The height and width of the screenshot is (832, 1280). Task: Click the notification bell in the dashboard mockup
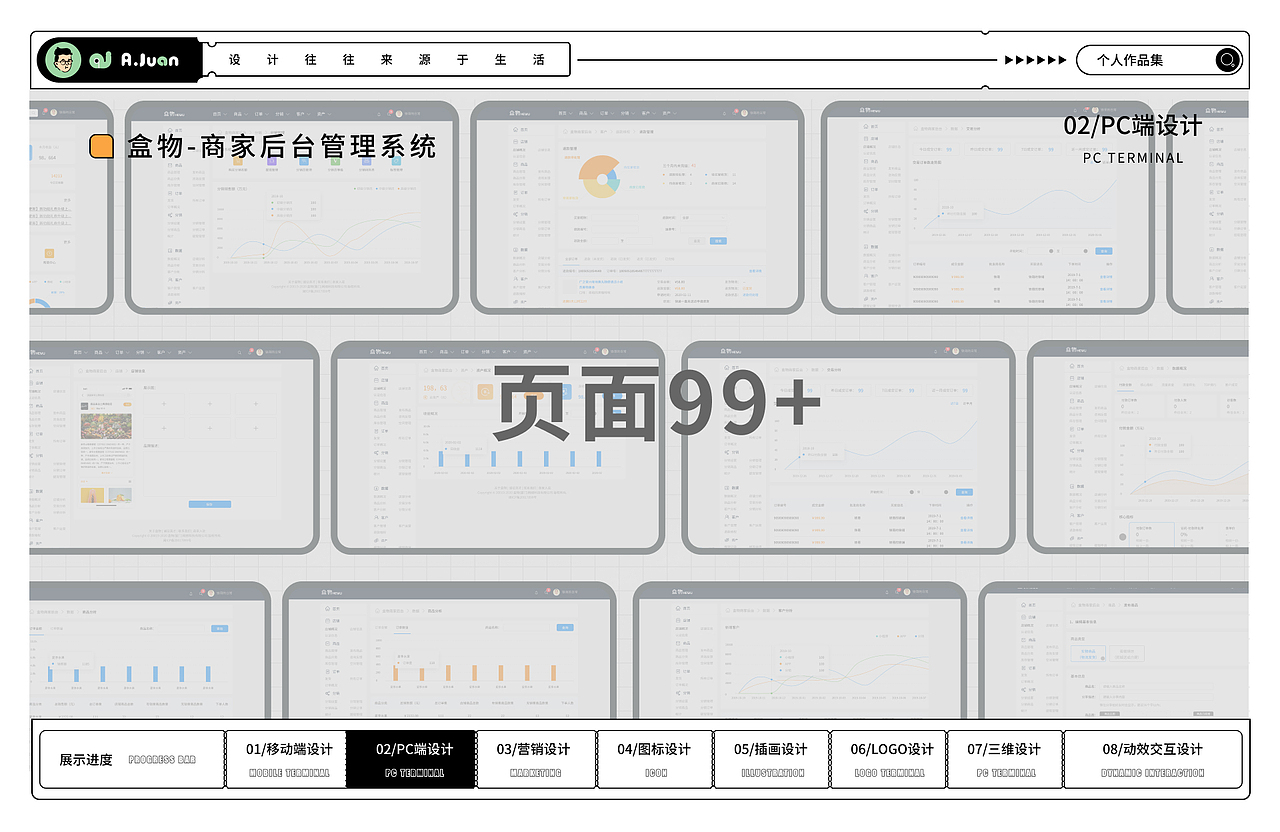click(734, 113)
